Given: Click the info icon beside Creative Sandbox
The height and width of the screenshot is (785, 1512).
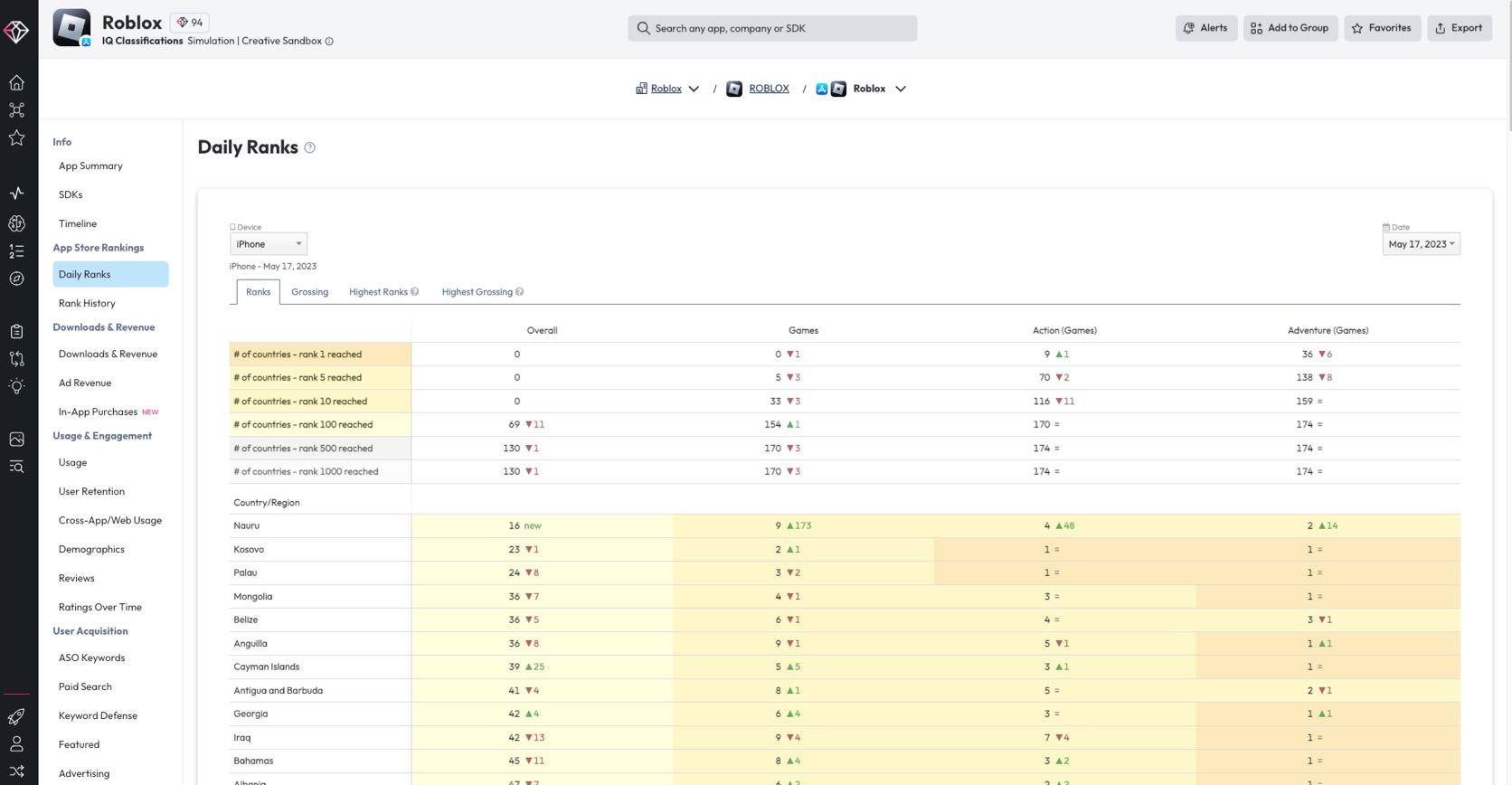Looking at the screenshot, I should pos(329,42).
